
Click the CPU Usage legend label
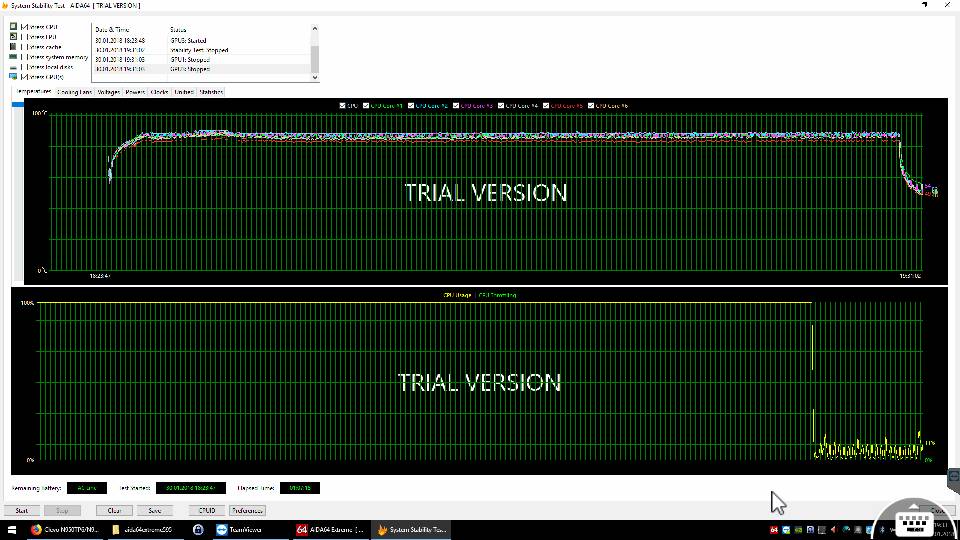coord(457,295)
